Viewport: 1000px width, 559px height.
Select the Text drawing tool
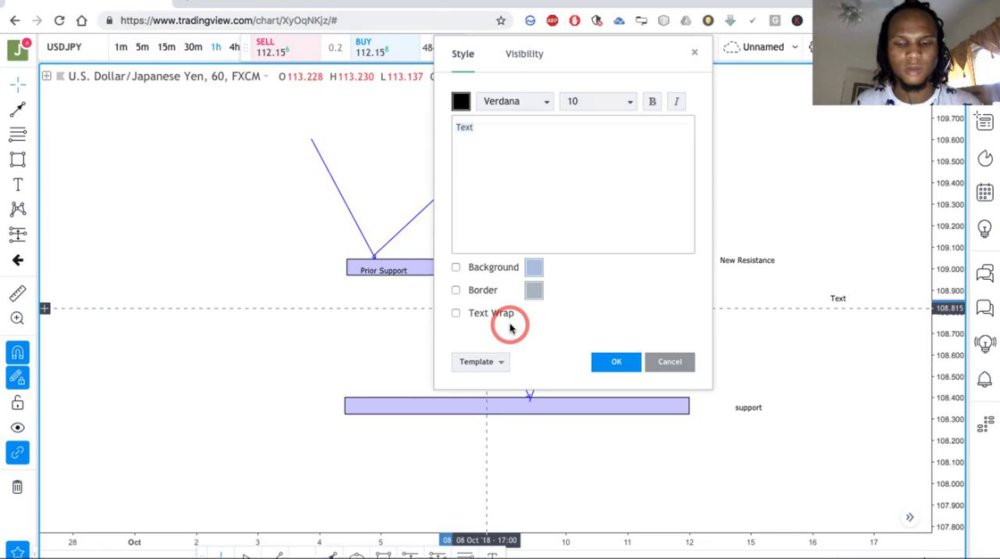(x=18, y=185)
